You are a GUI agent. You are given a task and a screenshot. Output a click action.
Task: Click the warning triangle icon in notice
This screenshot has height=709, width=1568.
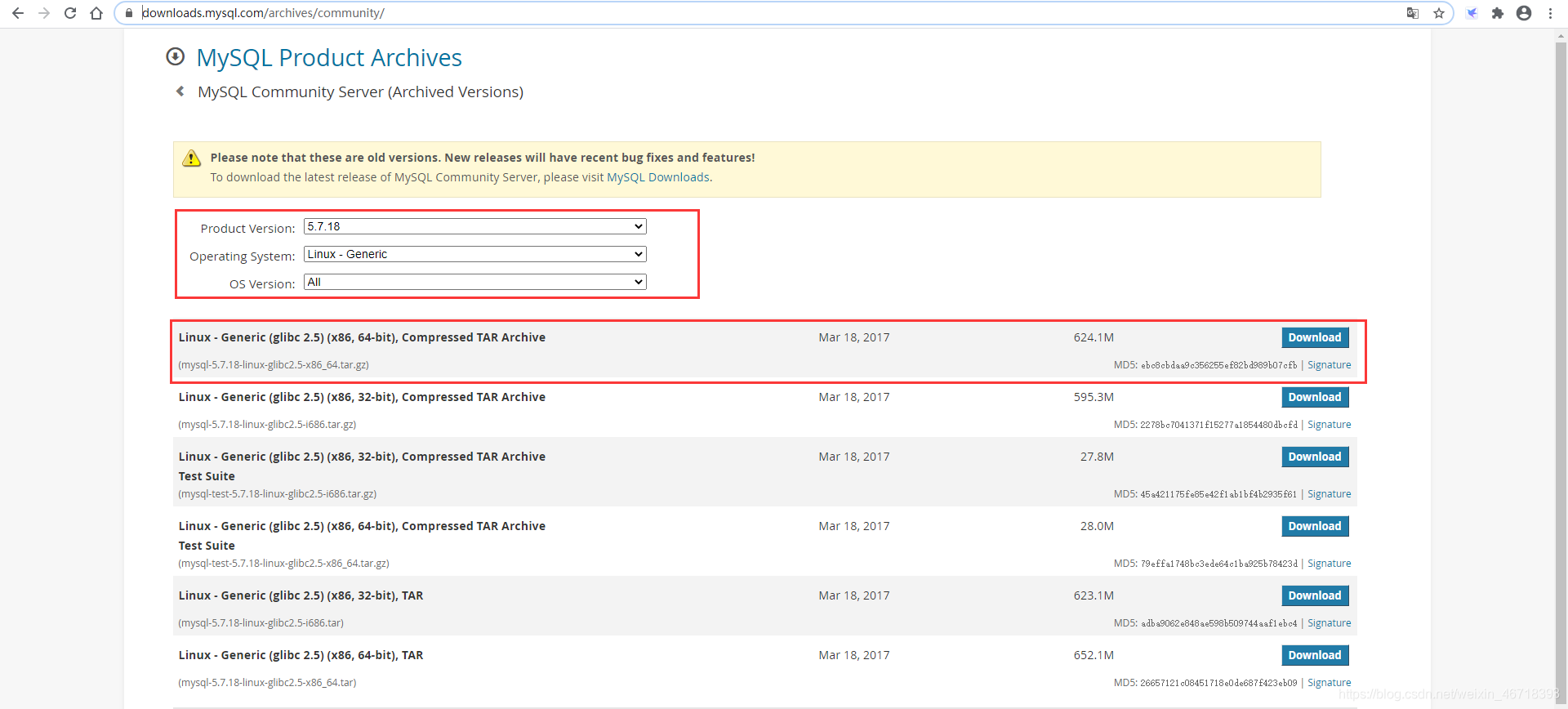click(x=191, y=158)
